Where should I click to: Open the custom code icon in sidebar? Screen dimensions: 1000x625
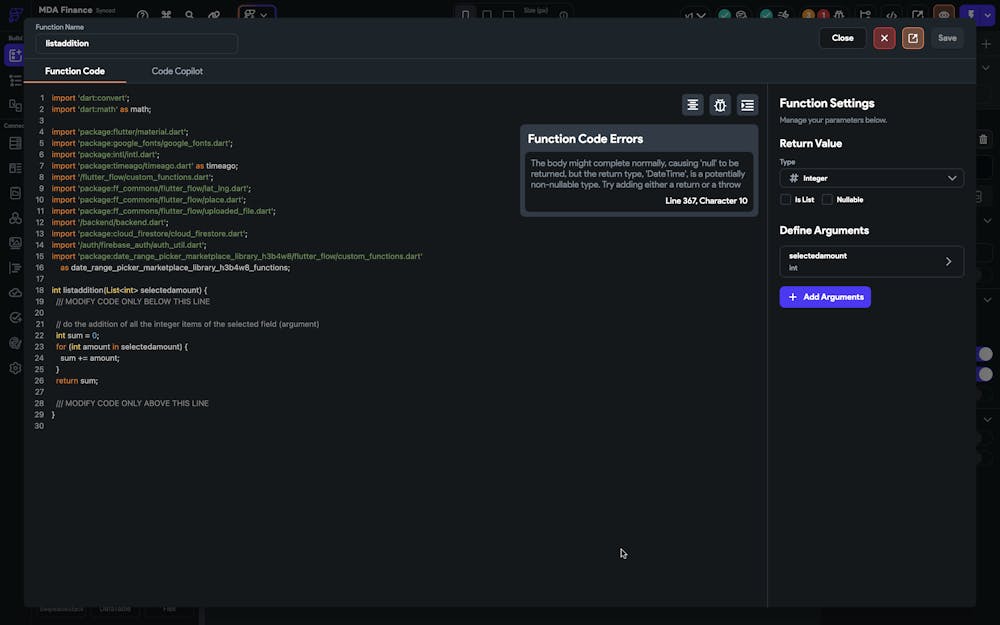point(15,268)
